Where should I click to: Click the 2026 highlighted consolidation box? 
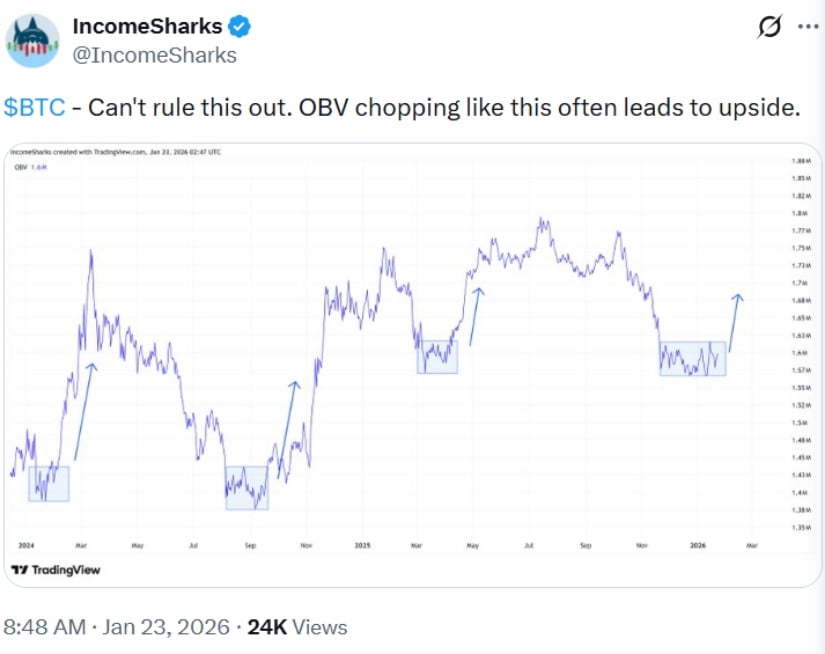[x=692, y=358]
